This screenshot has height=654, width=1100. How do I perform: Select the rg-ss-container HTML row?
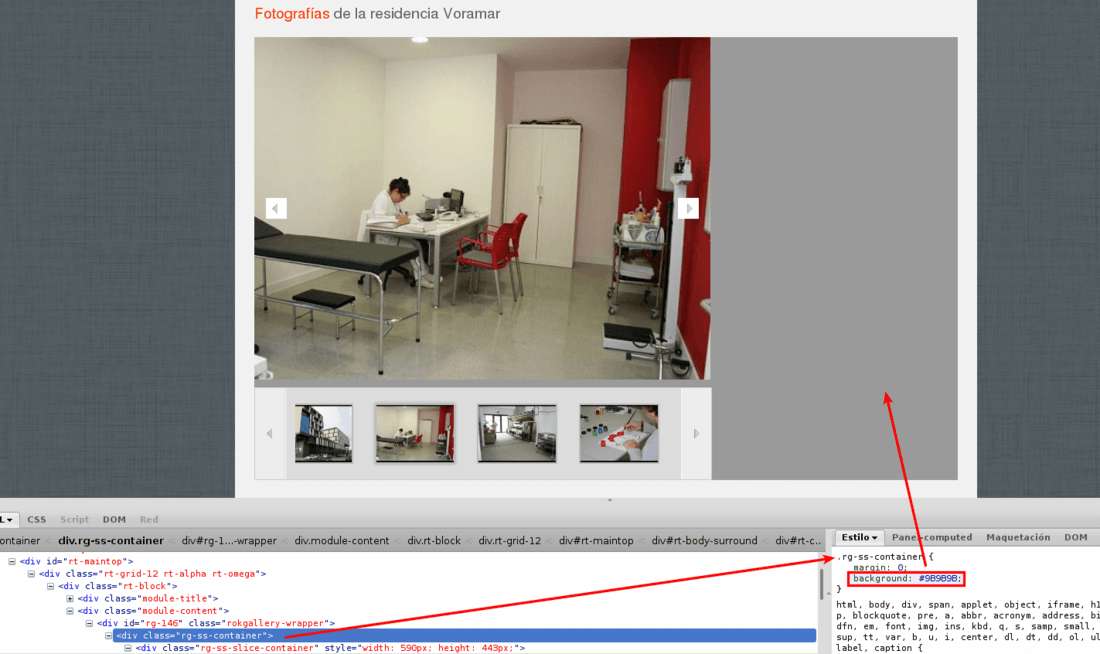(464, 636)
